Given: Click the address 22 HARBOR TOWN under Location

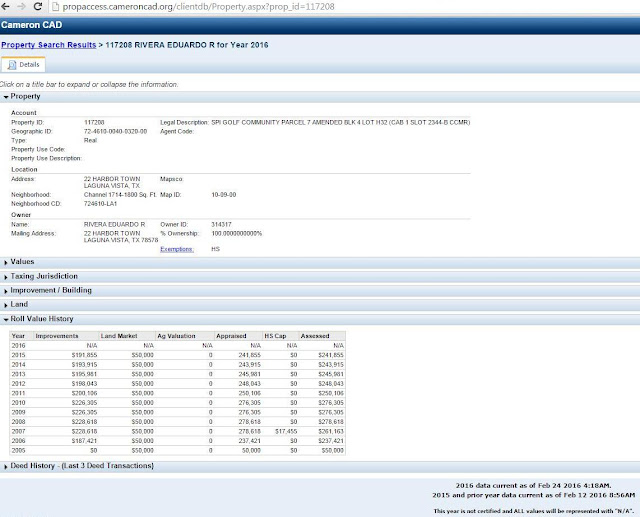Looking at the screenshot, I should pyautogui.click(x=112, y=179).
